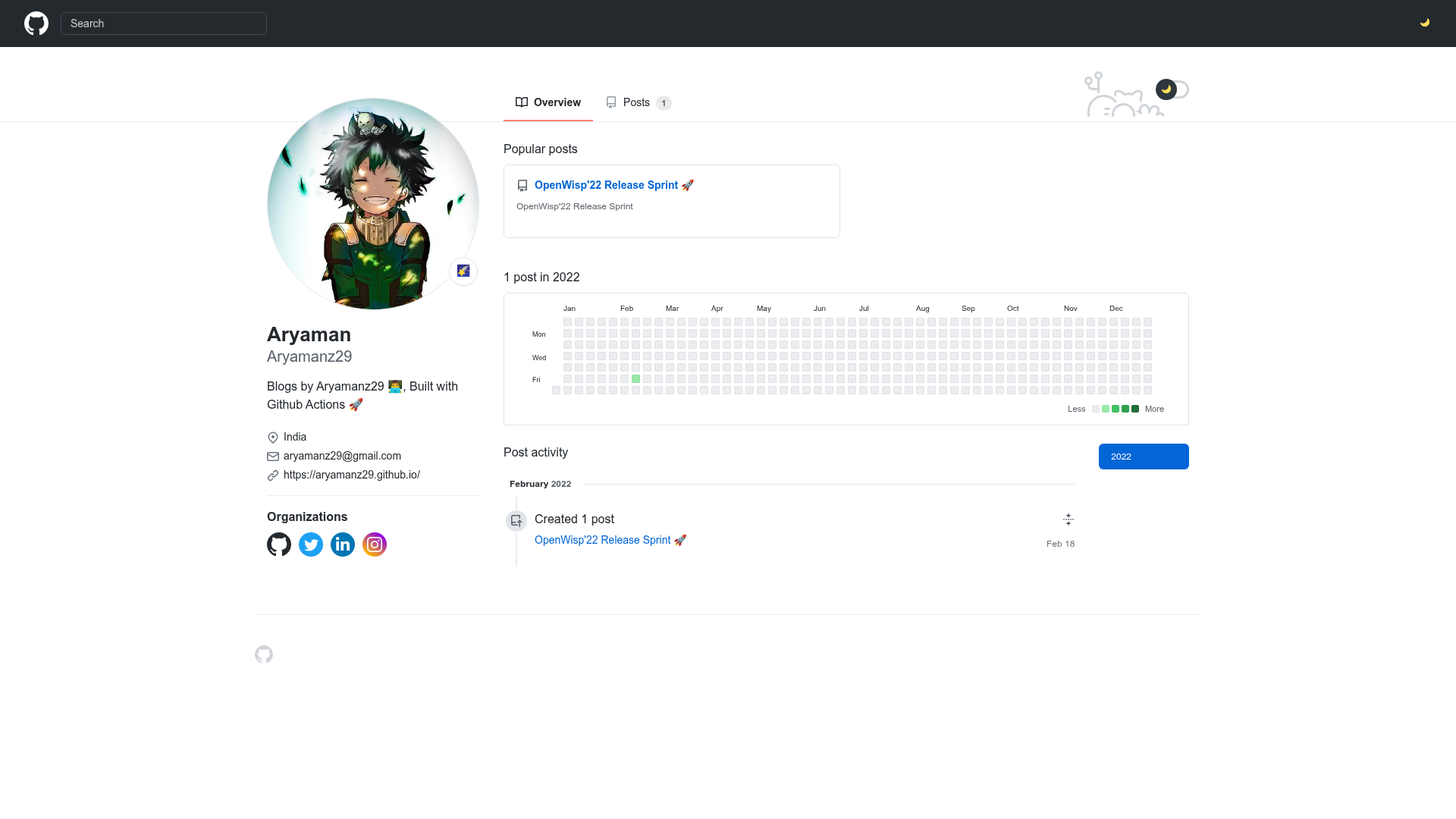Collapse the Created 1 post activity
Image resolution: width=1456 pixels, height=819 pixels.
tap(1068, 519)
